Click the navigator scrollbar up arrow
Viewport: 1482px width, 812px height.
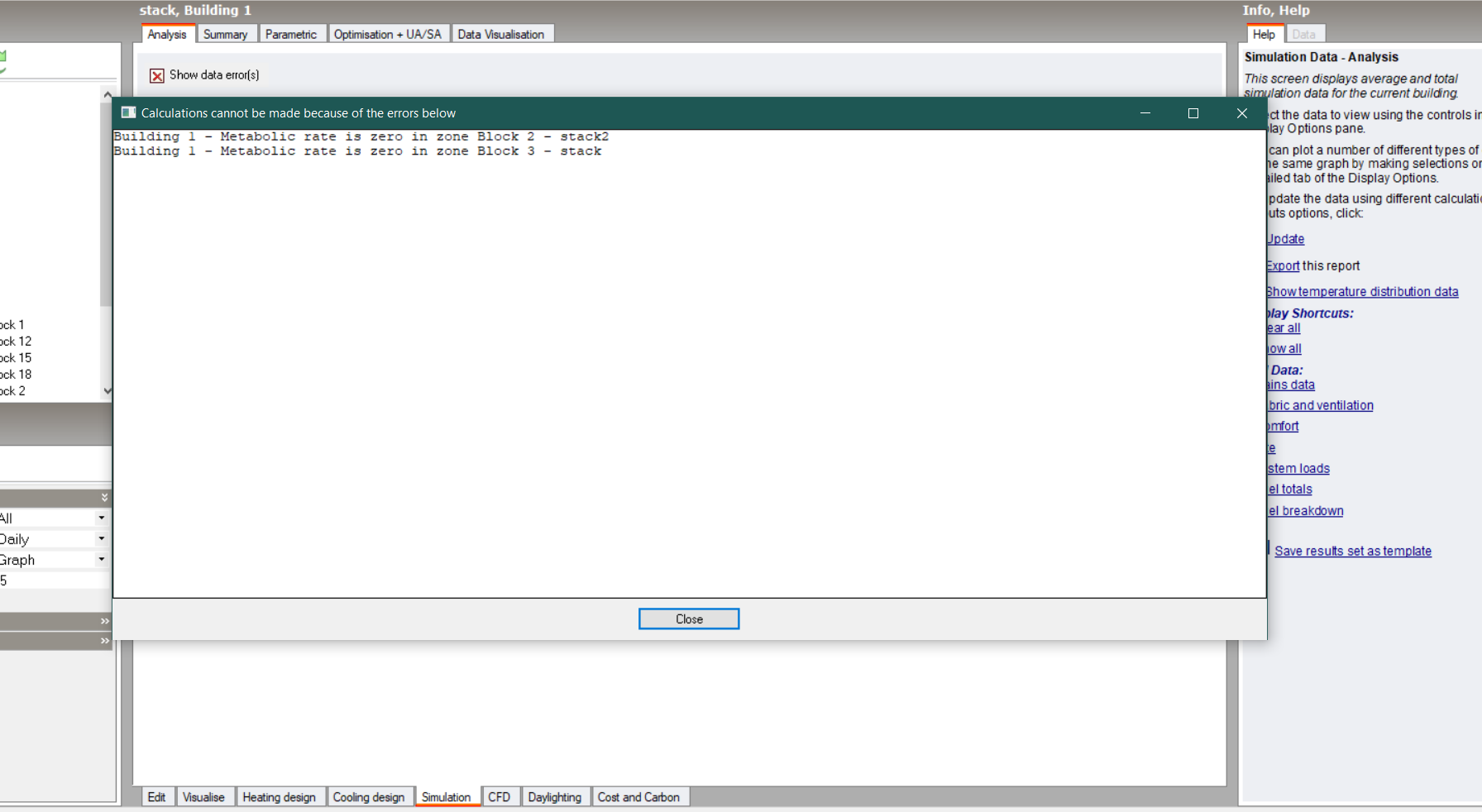tap(107, 95)
